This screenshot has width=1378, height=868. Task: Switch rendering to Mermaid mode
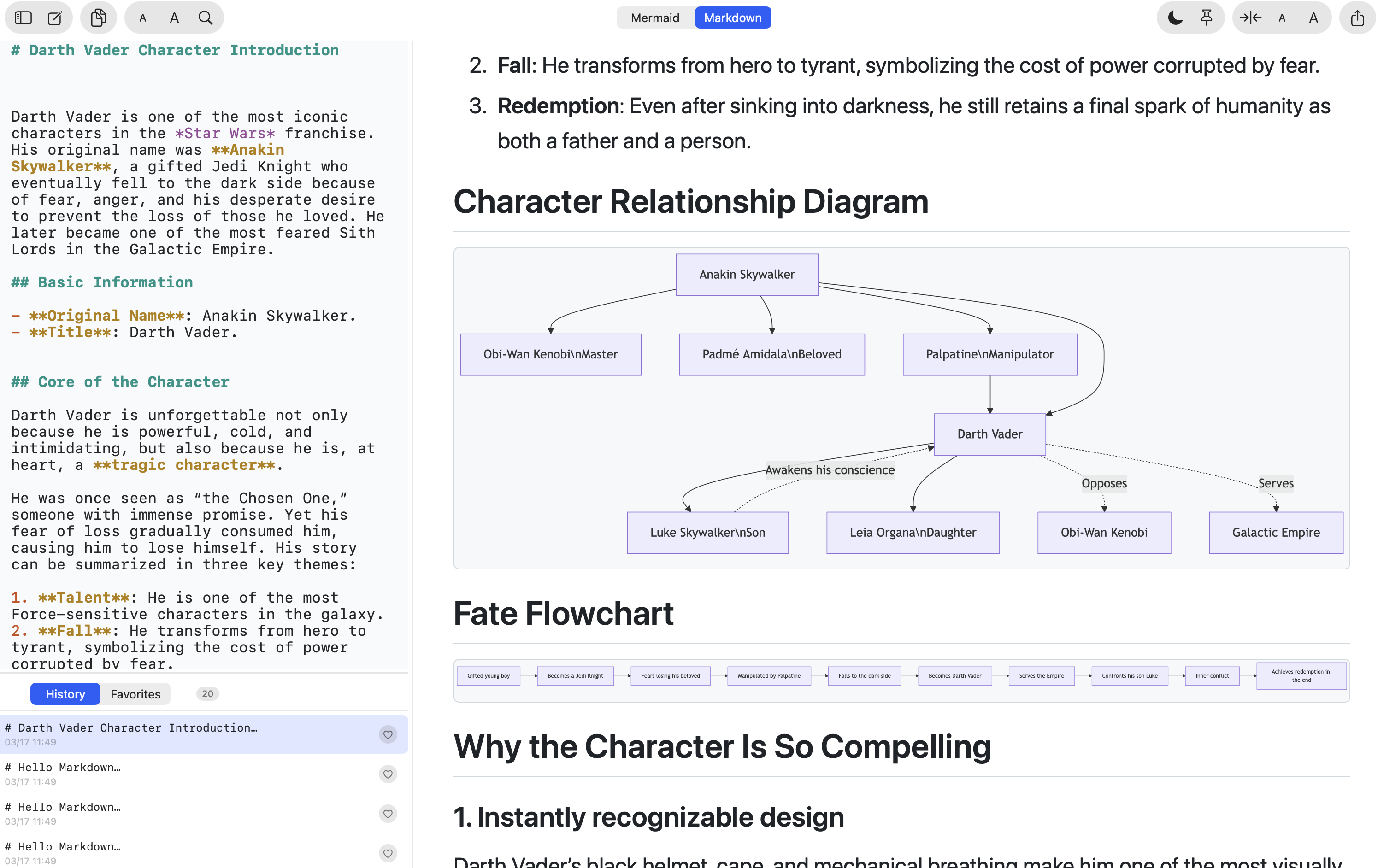coord(655,17)
